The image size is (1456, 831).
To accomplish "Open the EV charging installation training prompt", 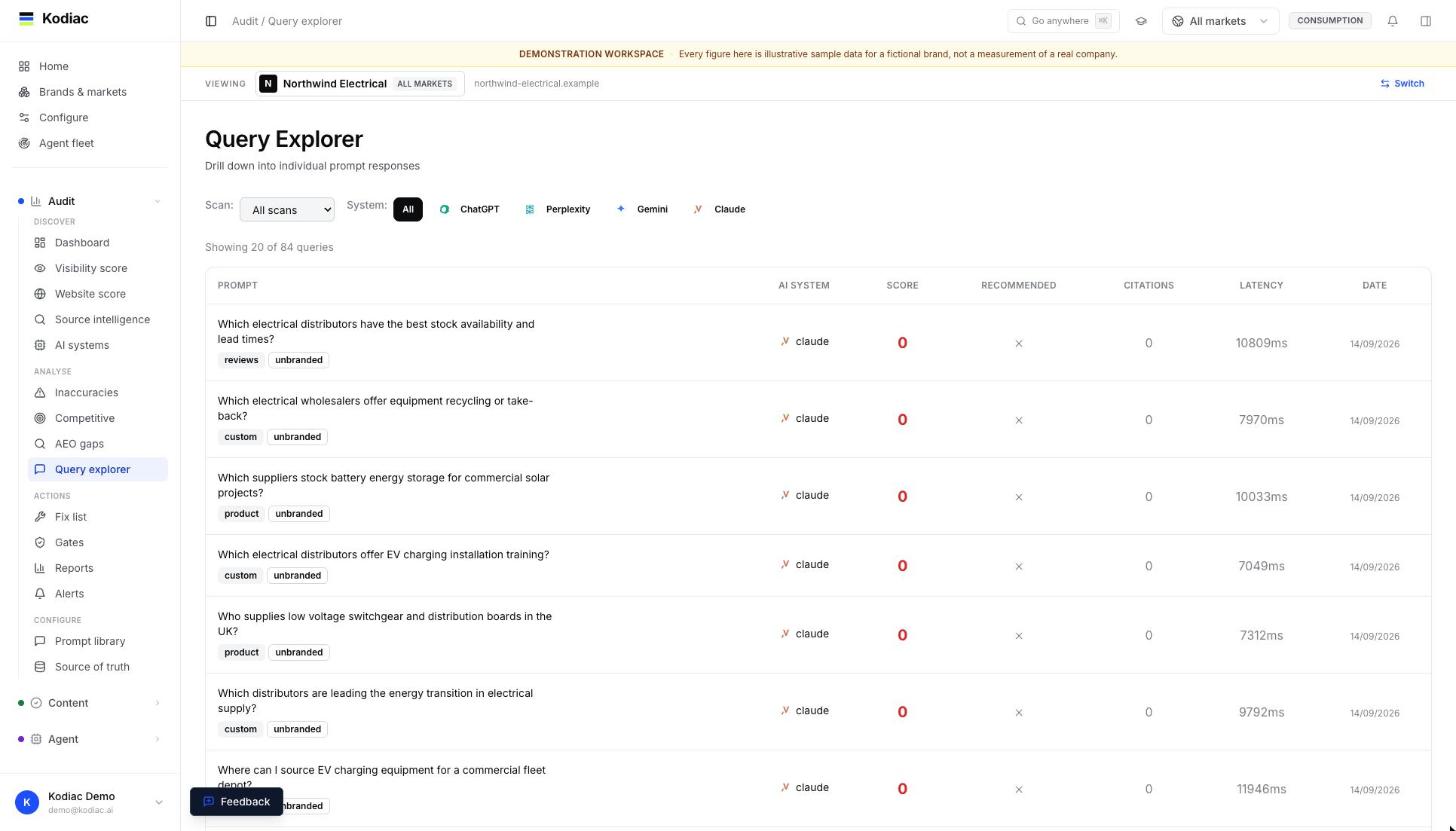I will [383, 555].
